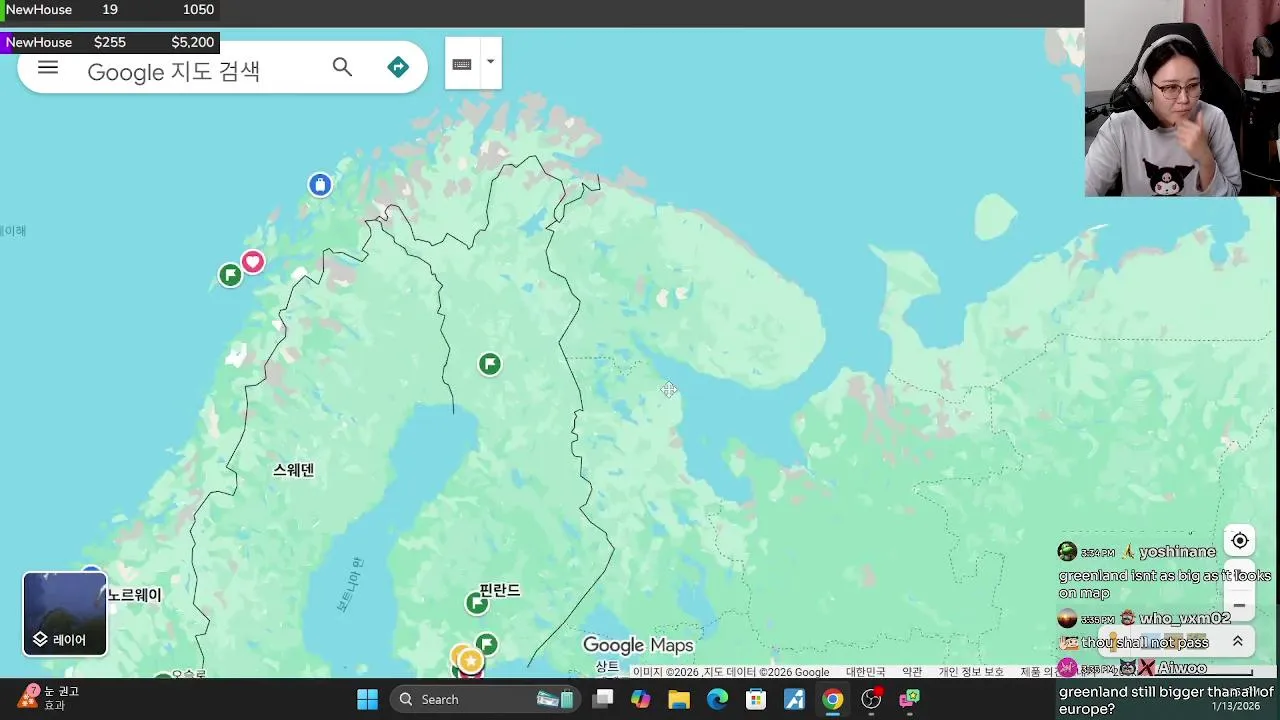Open OBS Studio from the taskbar
The width and height of the screenshot is (1280, 720).
tap(871, 699)
